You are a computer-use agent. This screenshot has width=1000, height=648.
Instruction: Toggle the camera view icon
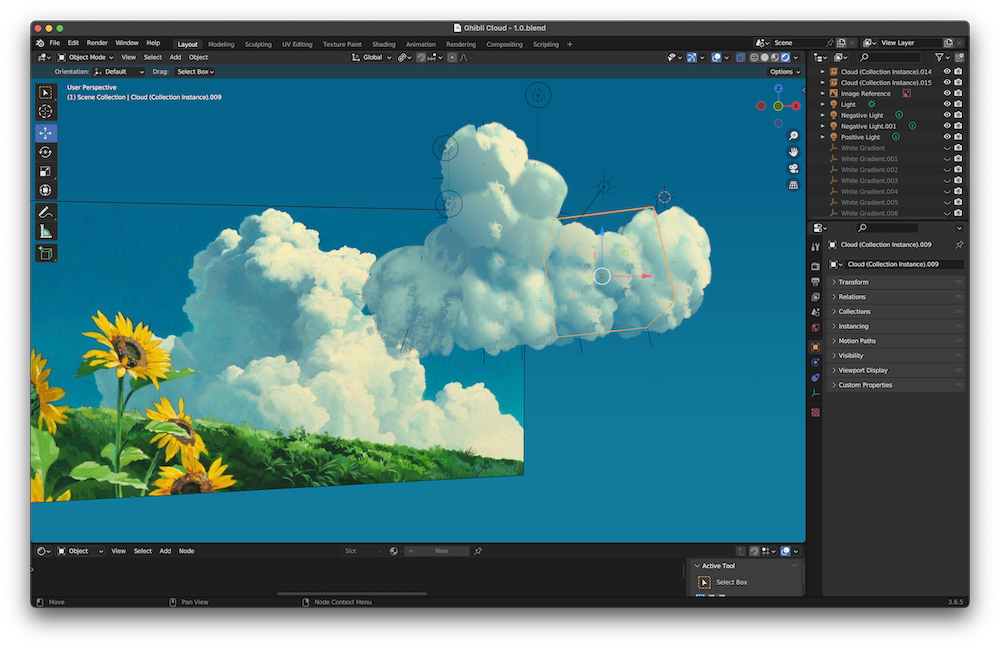[x=793, y=168]
